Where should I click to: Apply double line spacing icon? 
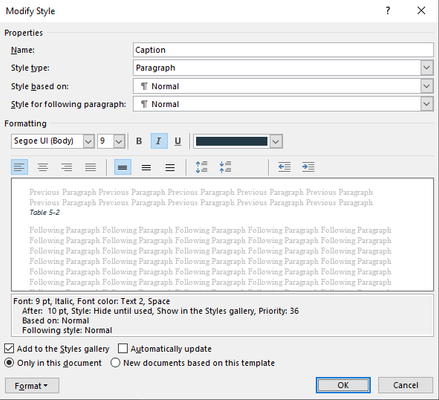(x=170, y=167)
